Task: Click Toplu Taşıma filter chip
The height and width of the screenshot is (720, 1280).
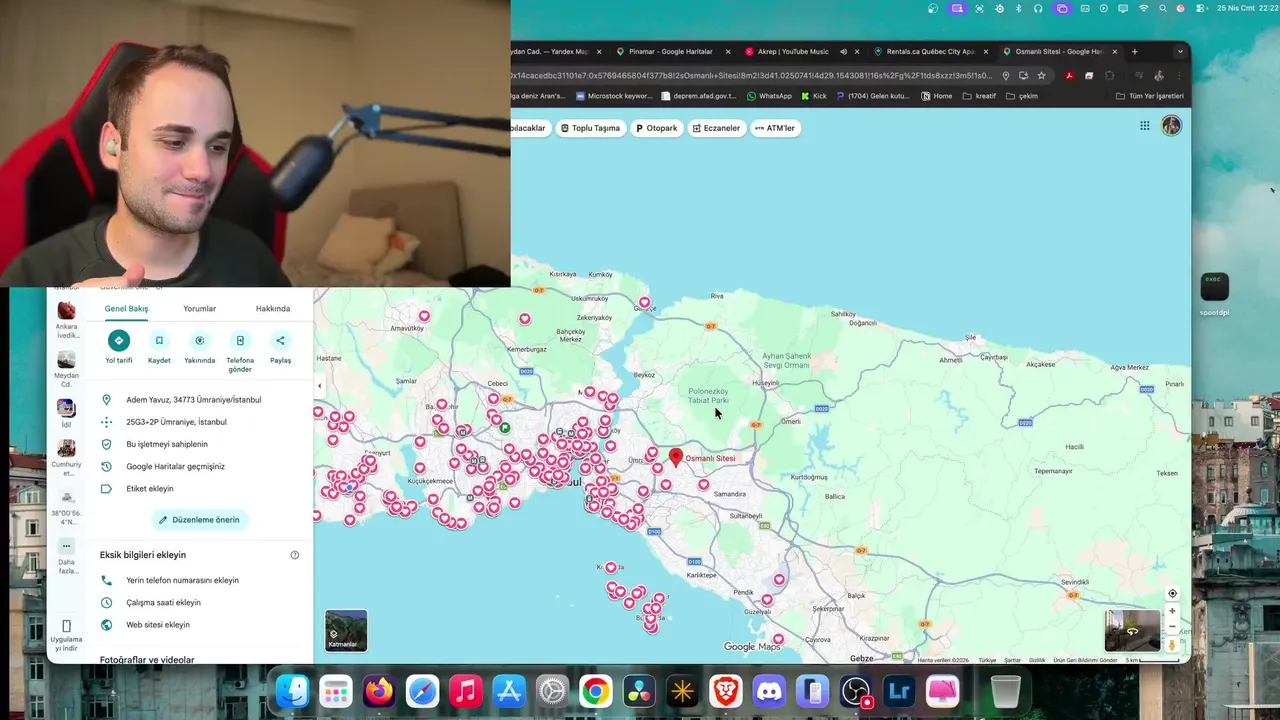Action: (x=590, y=128)
